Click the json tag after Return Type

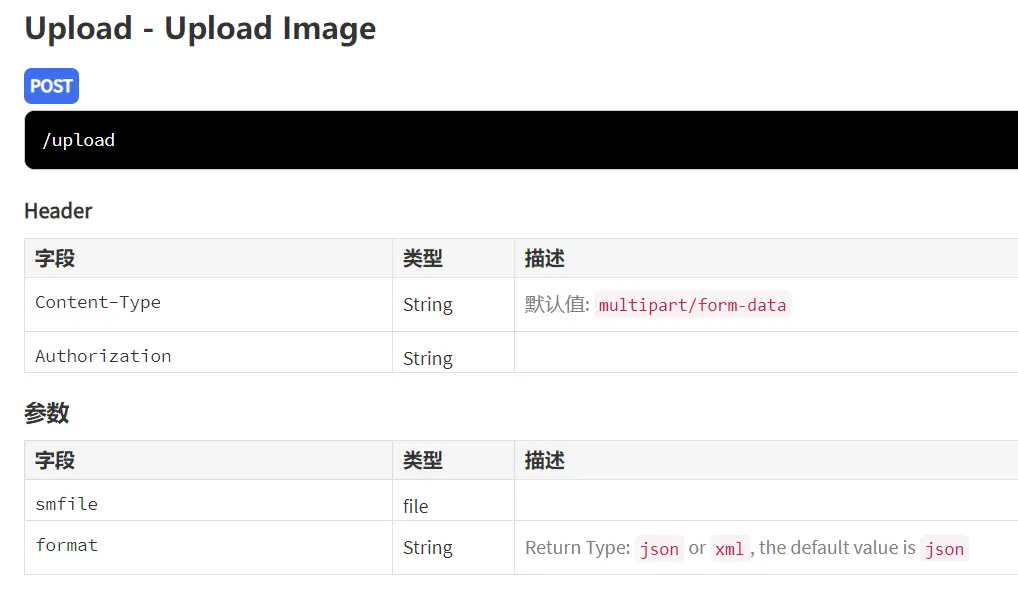coord(659,548)
